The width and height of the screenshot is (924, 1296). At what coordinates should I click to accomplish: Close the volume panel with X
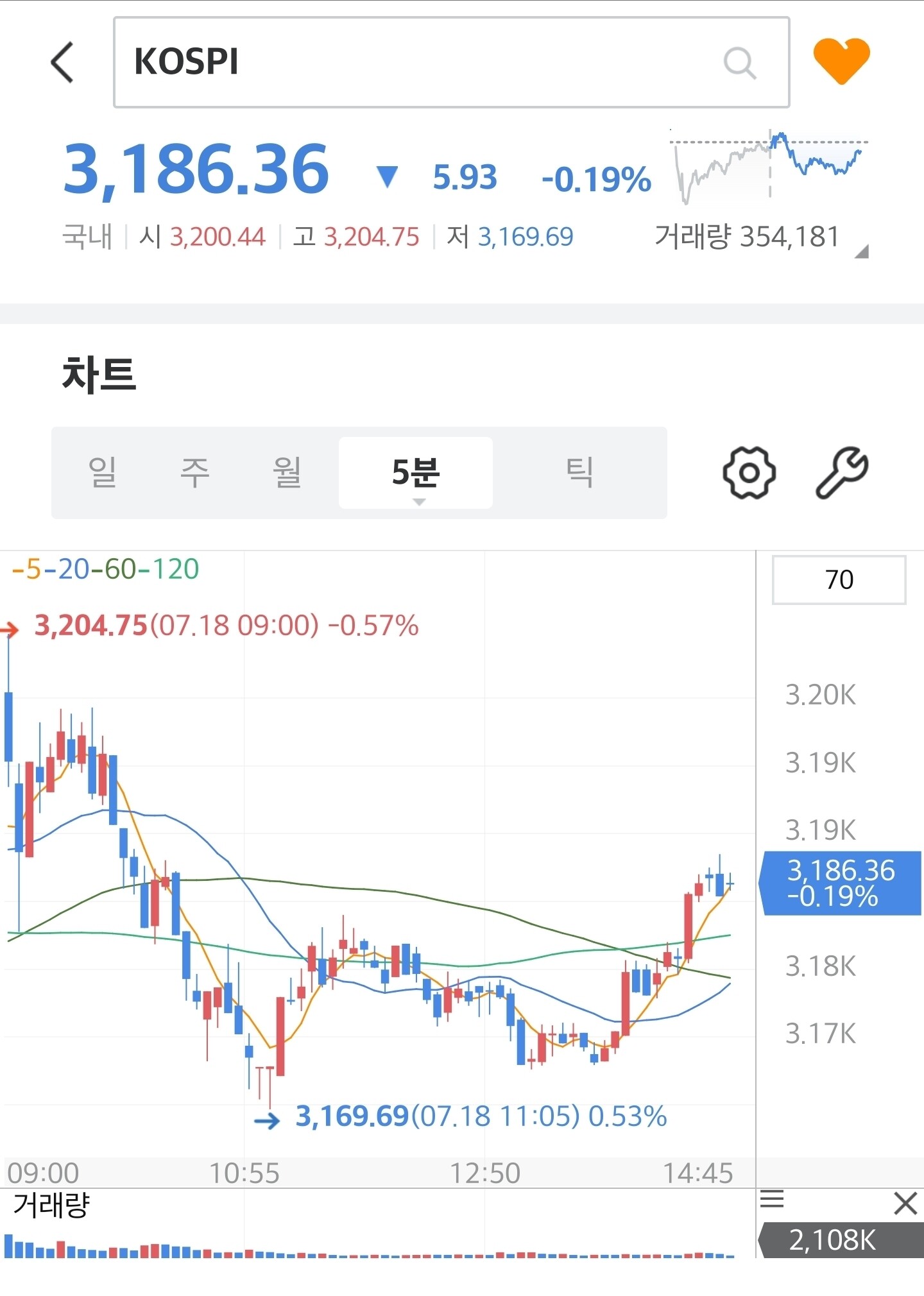[905, 1204]
